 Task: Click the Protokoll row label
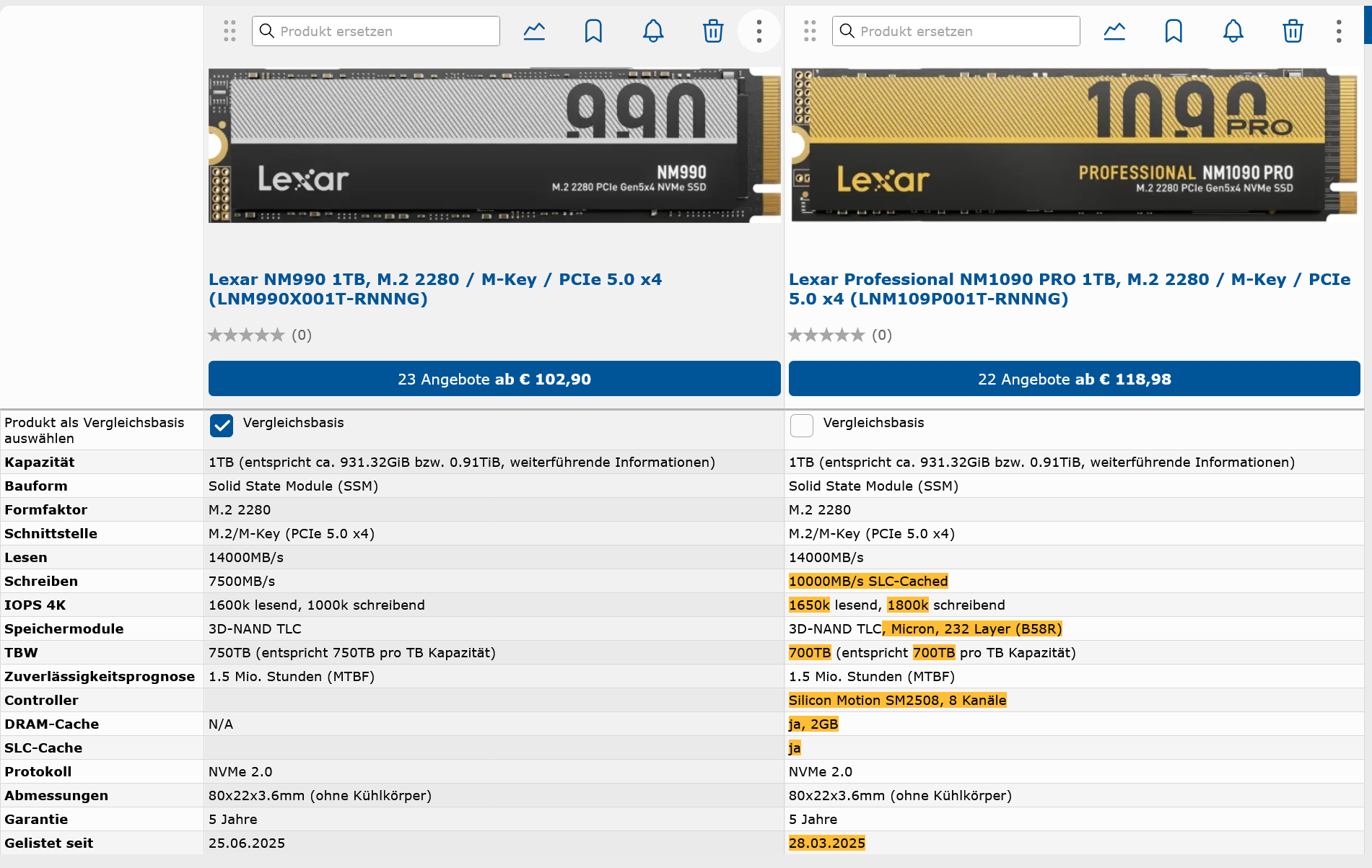pos(38,771)
